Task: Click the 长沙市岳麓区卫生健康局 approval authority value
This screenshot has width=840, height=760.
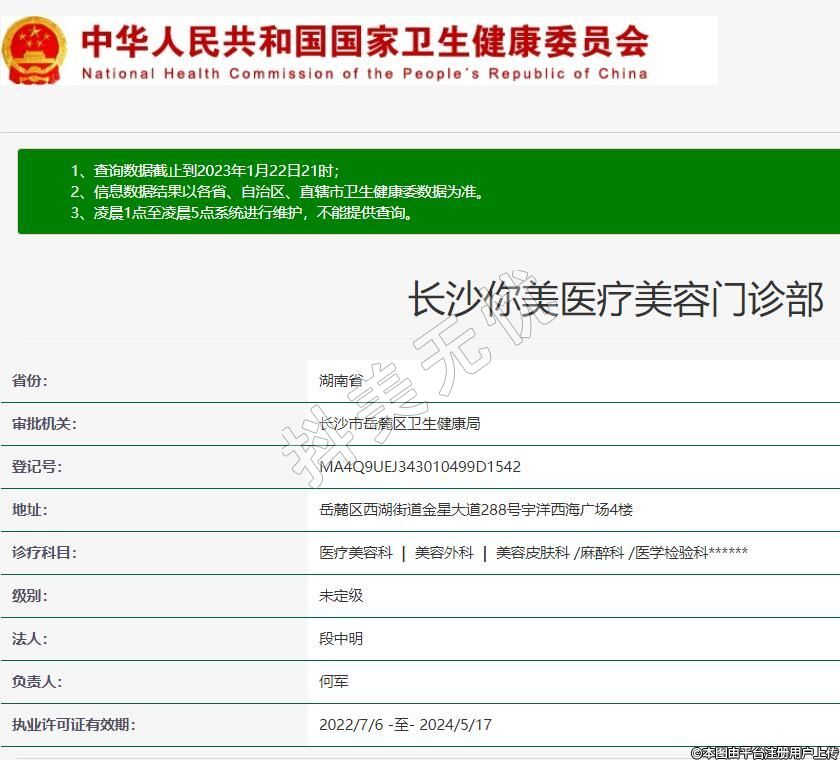Action: click(399, 424)
